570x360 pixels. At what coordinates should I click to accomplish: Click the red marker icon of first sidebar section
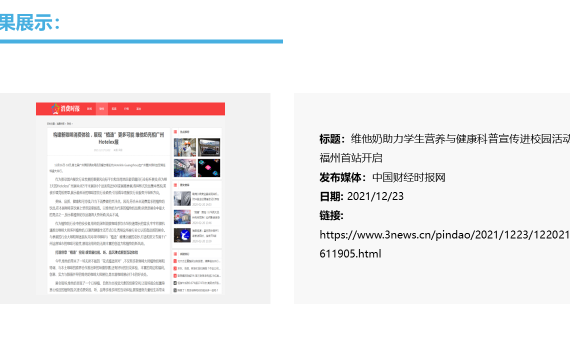tap(176, 132)
